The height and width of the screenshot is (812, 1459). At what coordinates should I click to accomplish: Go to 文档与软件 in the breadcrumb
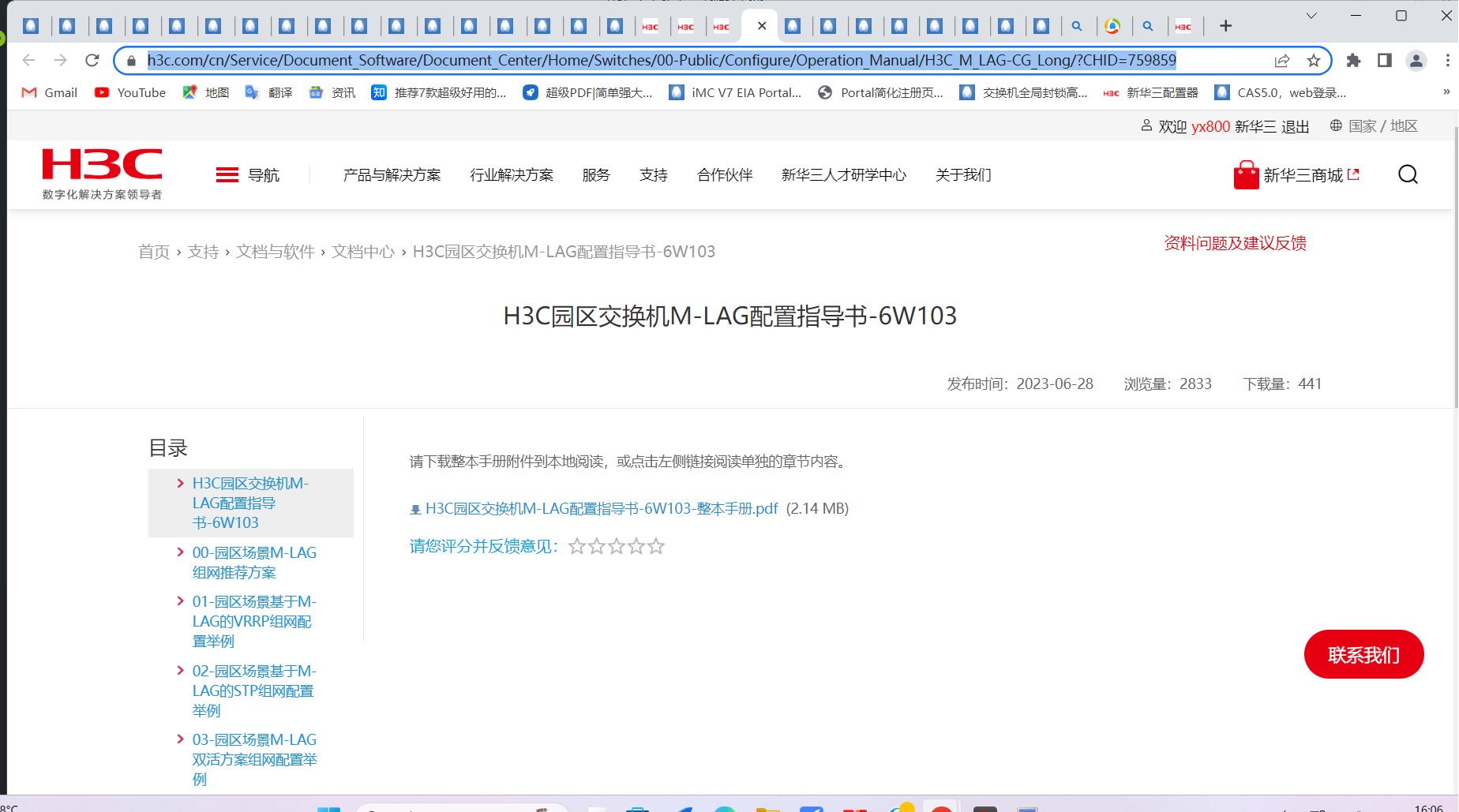pyautogui.click(x=276, y=252)
